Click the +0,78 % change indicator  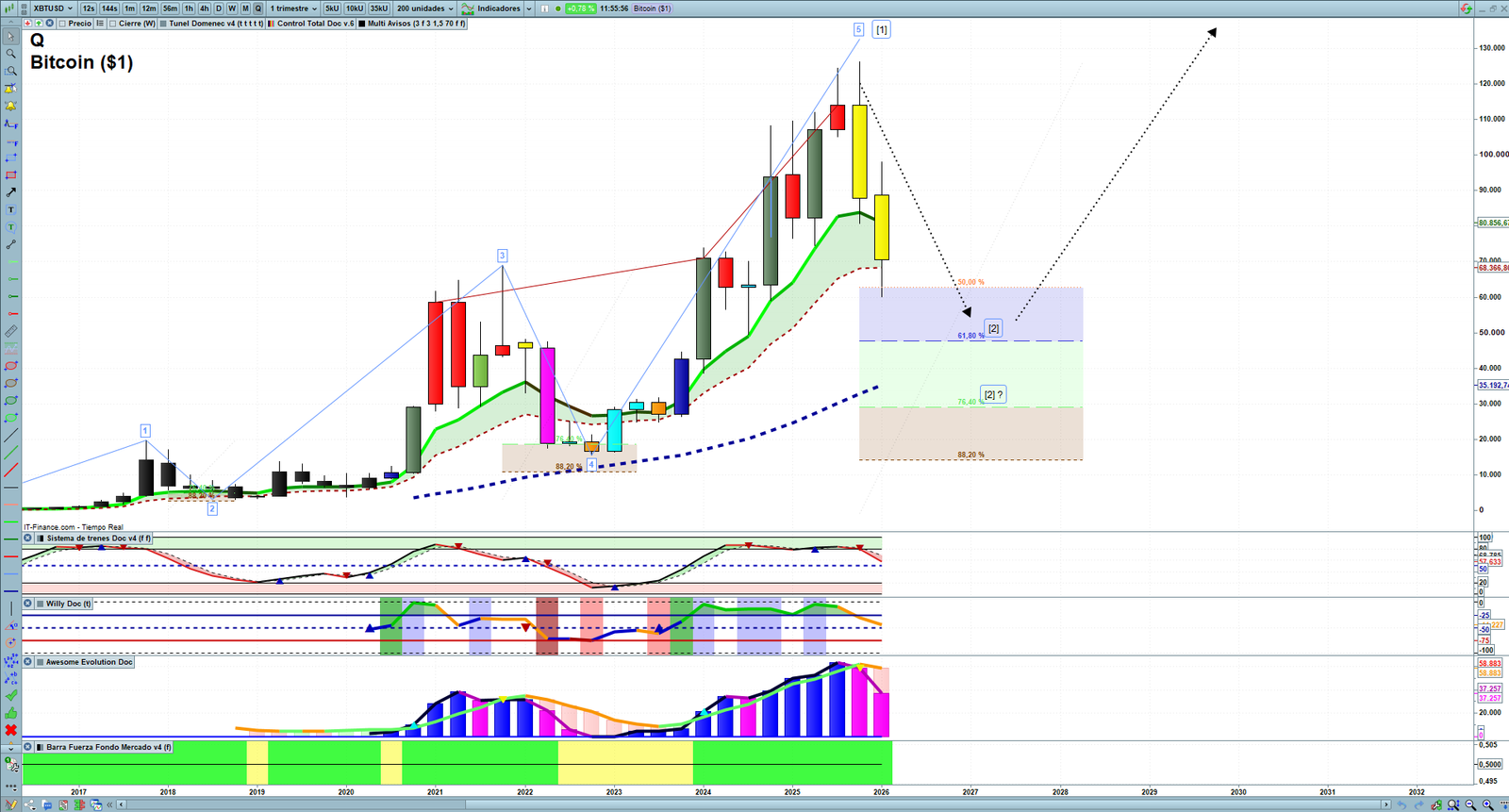click(x=580, y=8)
